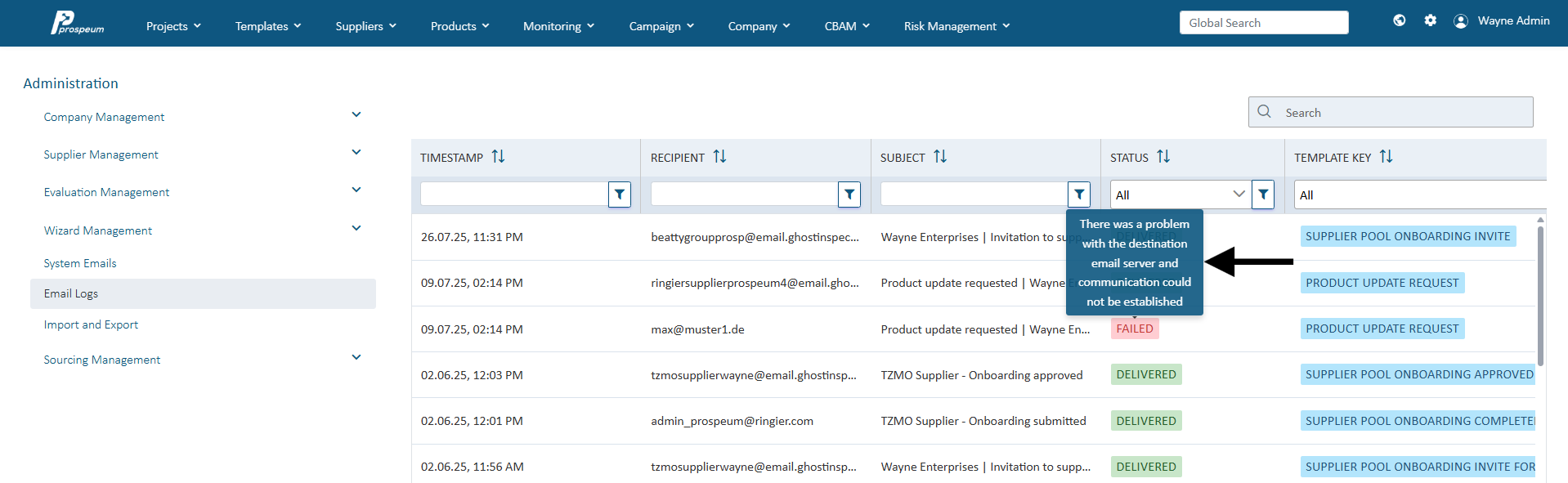
Task: Click the Prospeum logo
Action: click(x=78, y=23)
